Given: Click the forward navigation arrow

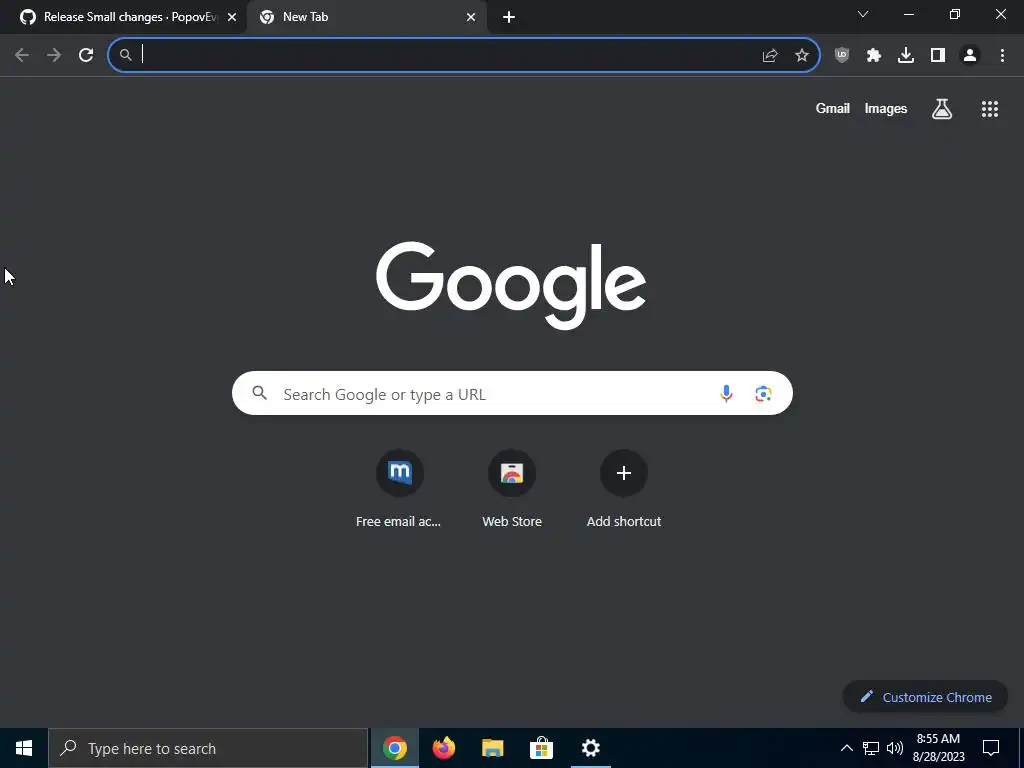Looking at the screenshot, I should click(54, 56).
